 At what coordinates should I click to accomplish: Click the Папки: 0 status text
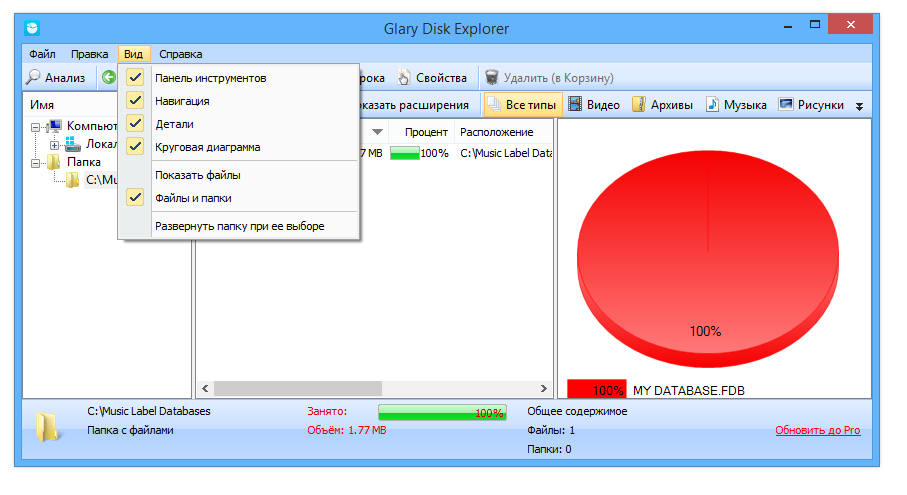click(x=549, y=449)
